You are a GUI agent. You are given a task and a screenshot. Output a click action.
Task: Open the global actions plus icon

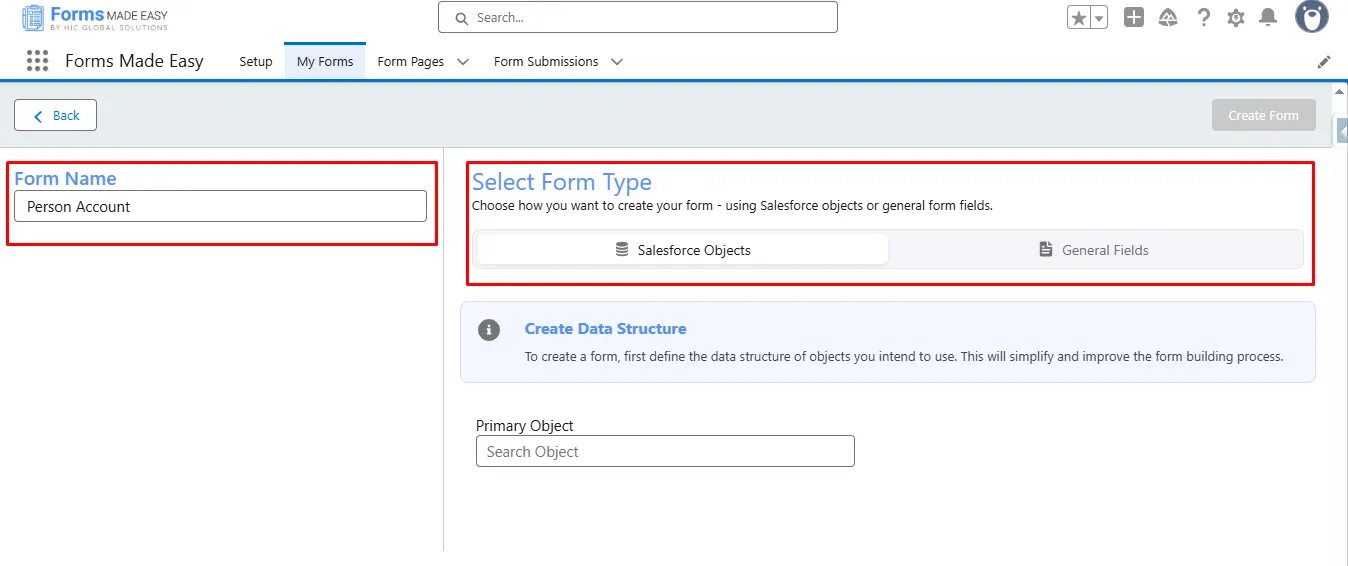point(1133,17)
